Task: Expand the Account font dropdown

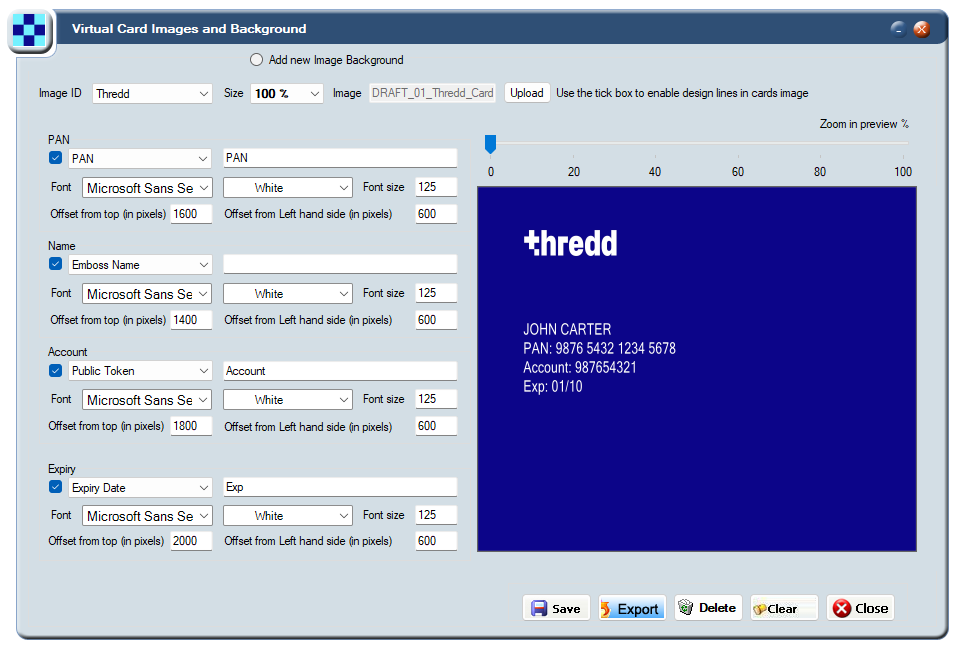Action: click(147, 400)
